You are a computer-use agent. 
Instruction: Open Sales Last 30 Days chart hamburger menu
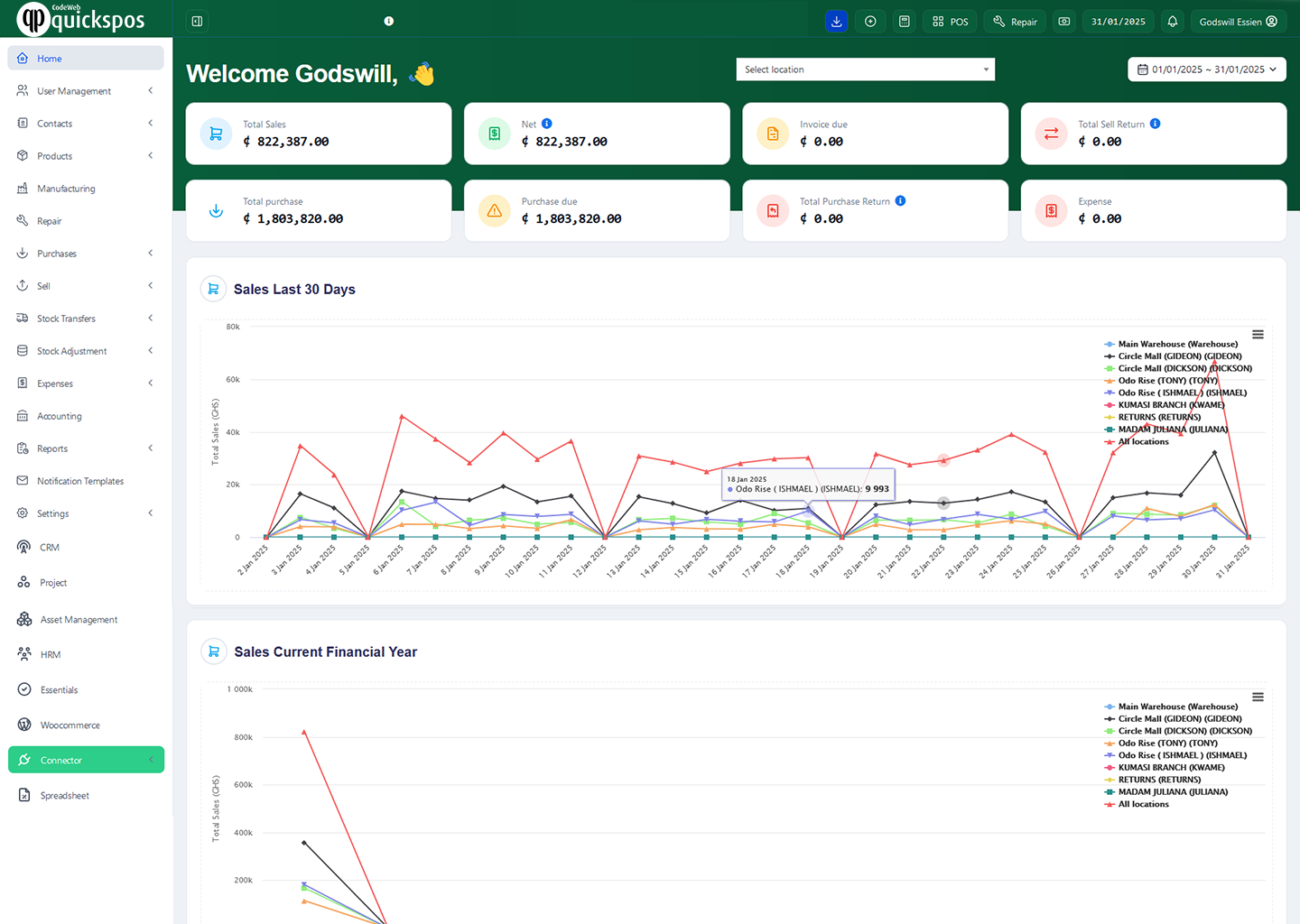[x=1258, y=335]
